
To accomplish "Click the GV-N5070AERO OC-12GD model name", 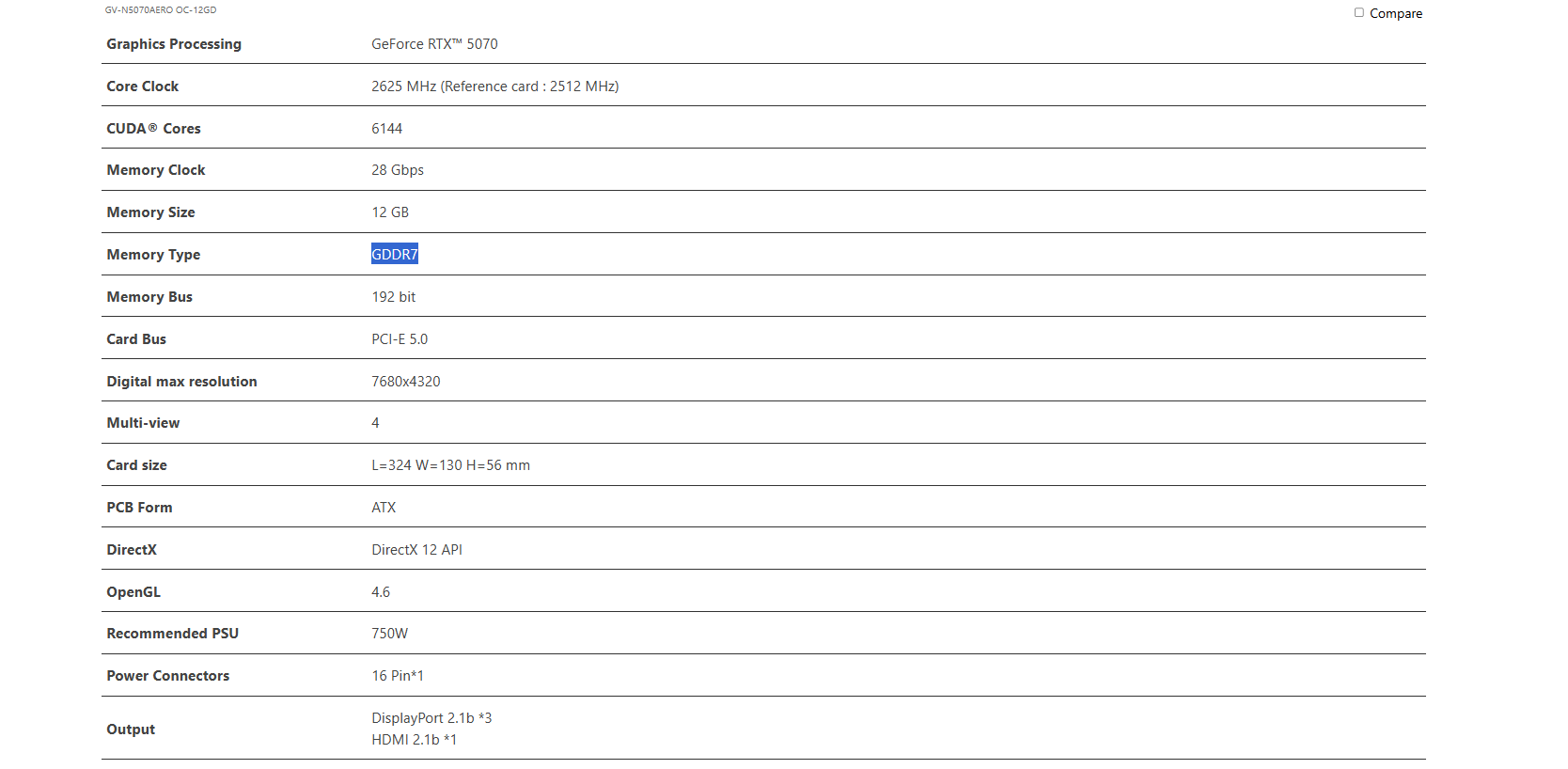I will [x=161, y=10].
